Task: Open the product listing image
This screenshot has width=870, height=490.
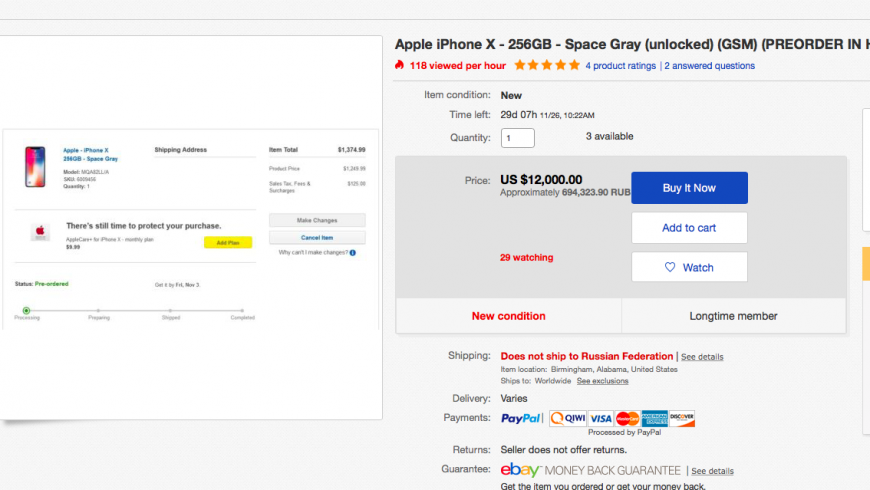Action: (191, 228)
